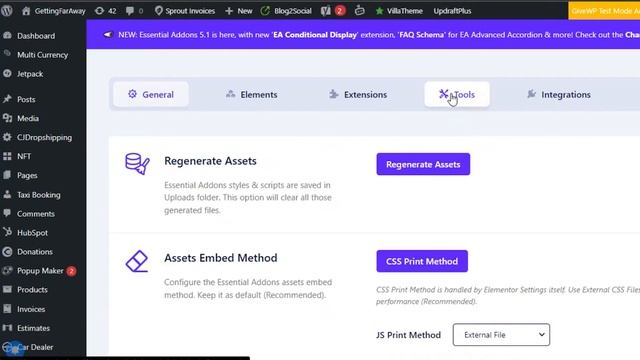Click the GiveWP Test Mode notice
640x360 pixels.
(604, 11)
